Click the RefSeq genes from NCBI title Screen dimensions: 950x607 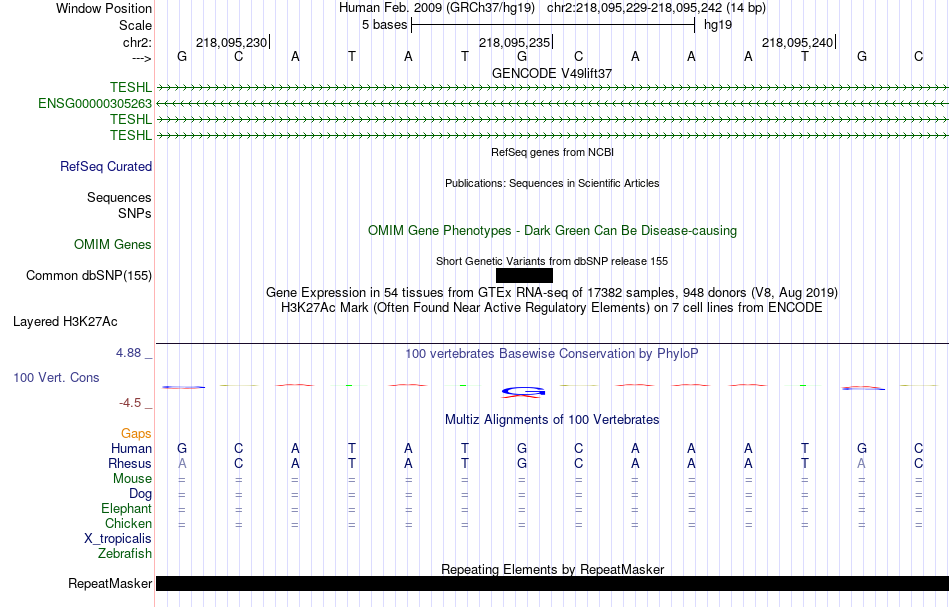click(x=552, y=153)
